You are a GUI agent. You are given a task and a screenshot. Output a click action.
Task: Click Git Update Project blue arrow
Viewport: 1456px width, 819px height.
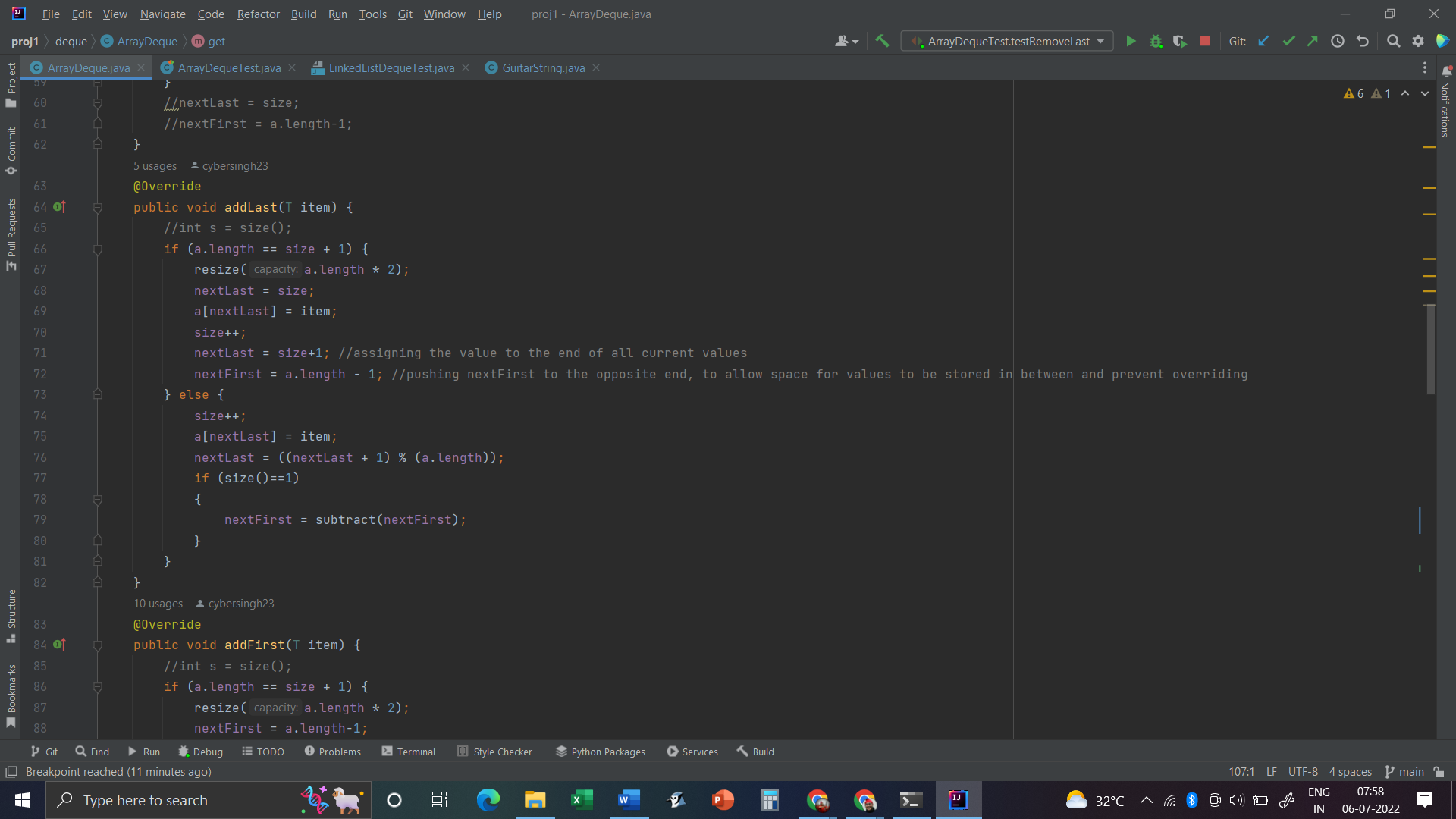click(1263, 42)
